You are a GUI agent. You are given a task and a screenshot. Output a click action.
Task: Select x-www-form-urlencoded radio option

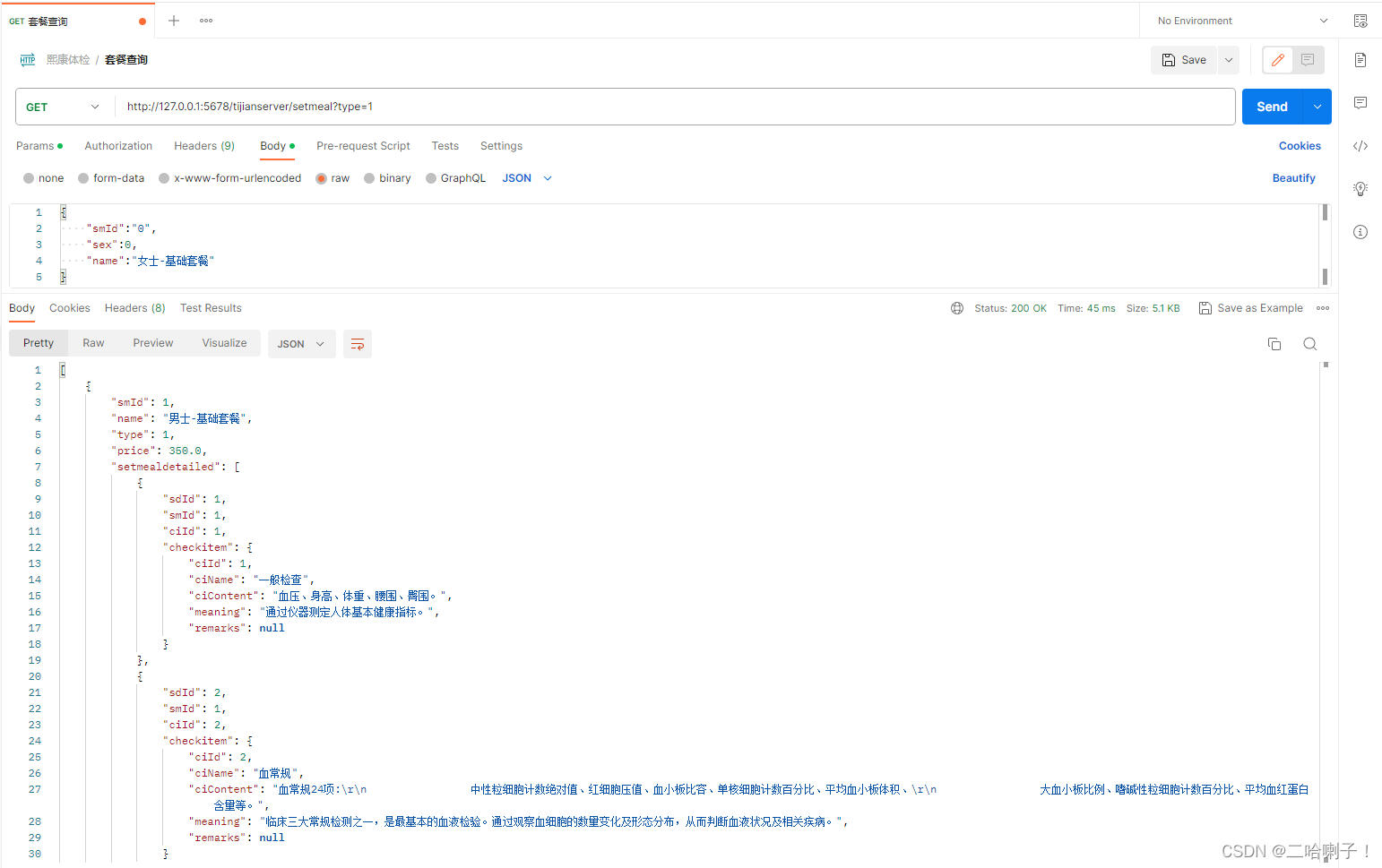tap(164, 178)
